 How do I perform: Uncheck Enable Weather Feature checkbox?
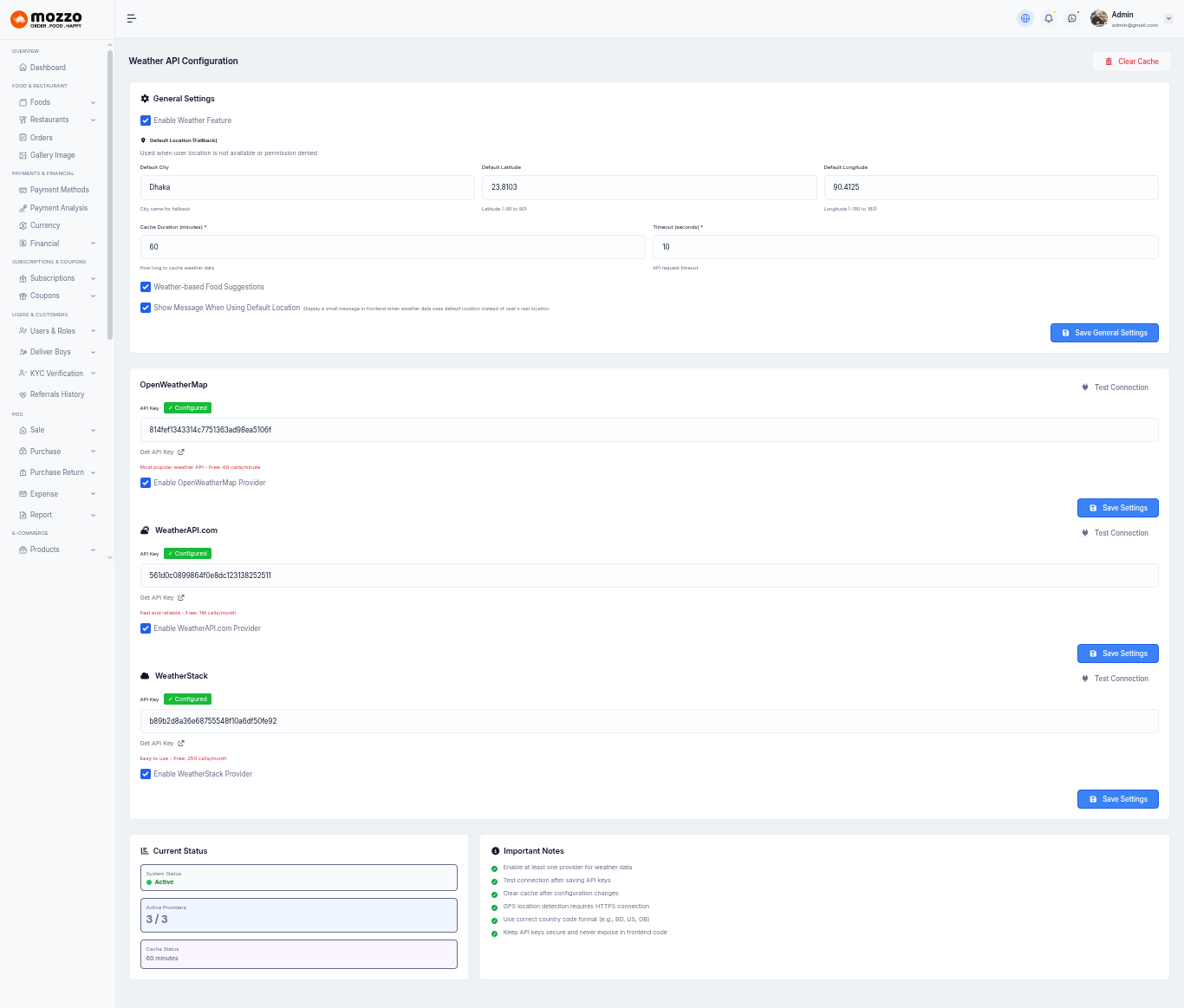[x=146, y=120]
